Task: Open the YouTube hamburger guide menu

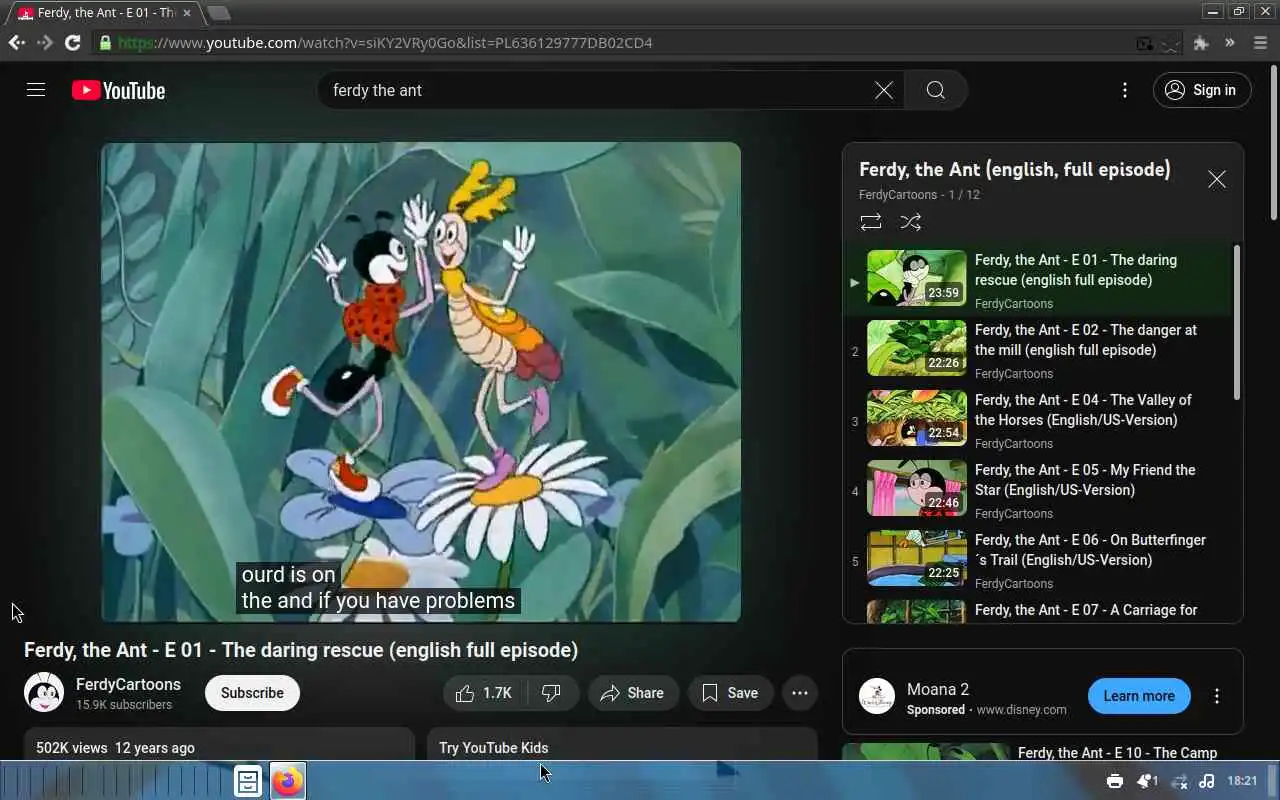Action: 36,90
